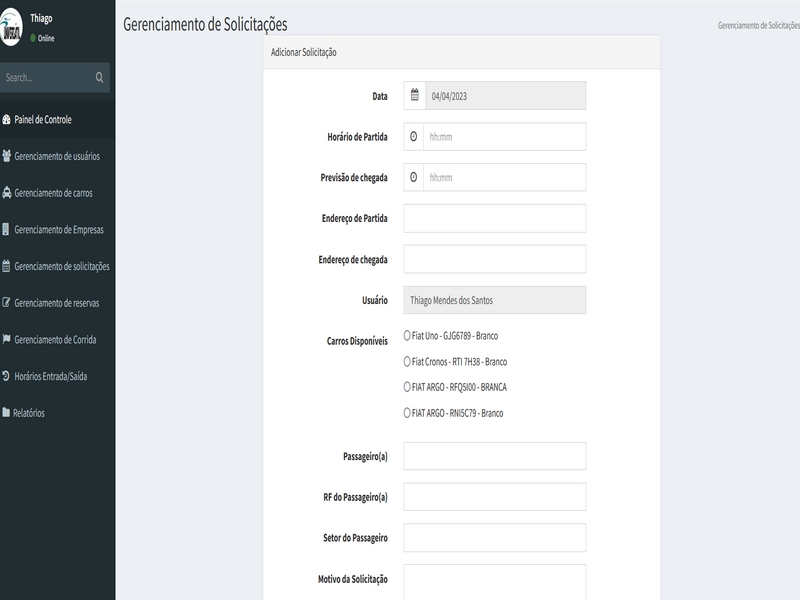Click the Gerenciamento de Solicitações breadcrumb link
The width and height of the screenshot is (800, 600).
click(x=758, y=25)
